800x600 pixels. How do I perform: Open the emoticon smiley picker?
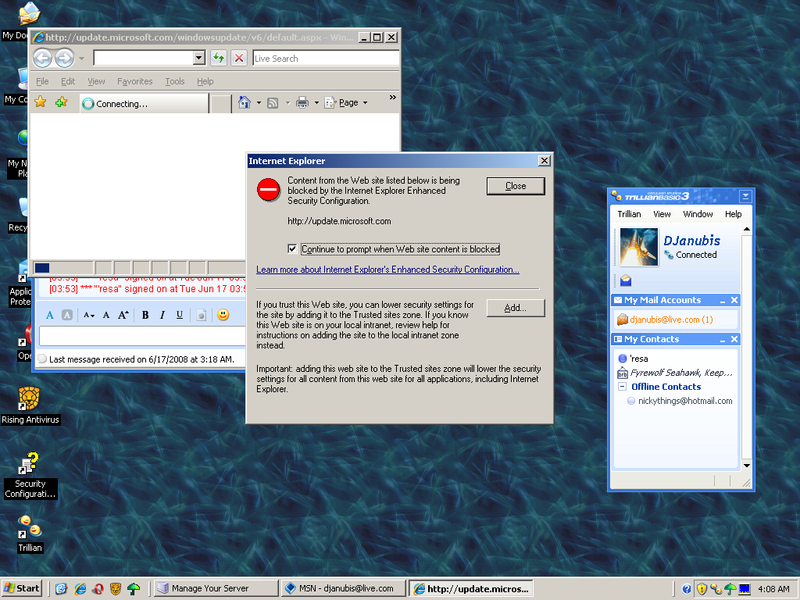point(223,315)
